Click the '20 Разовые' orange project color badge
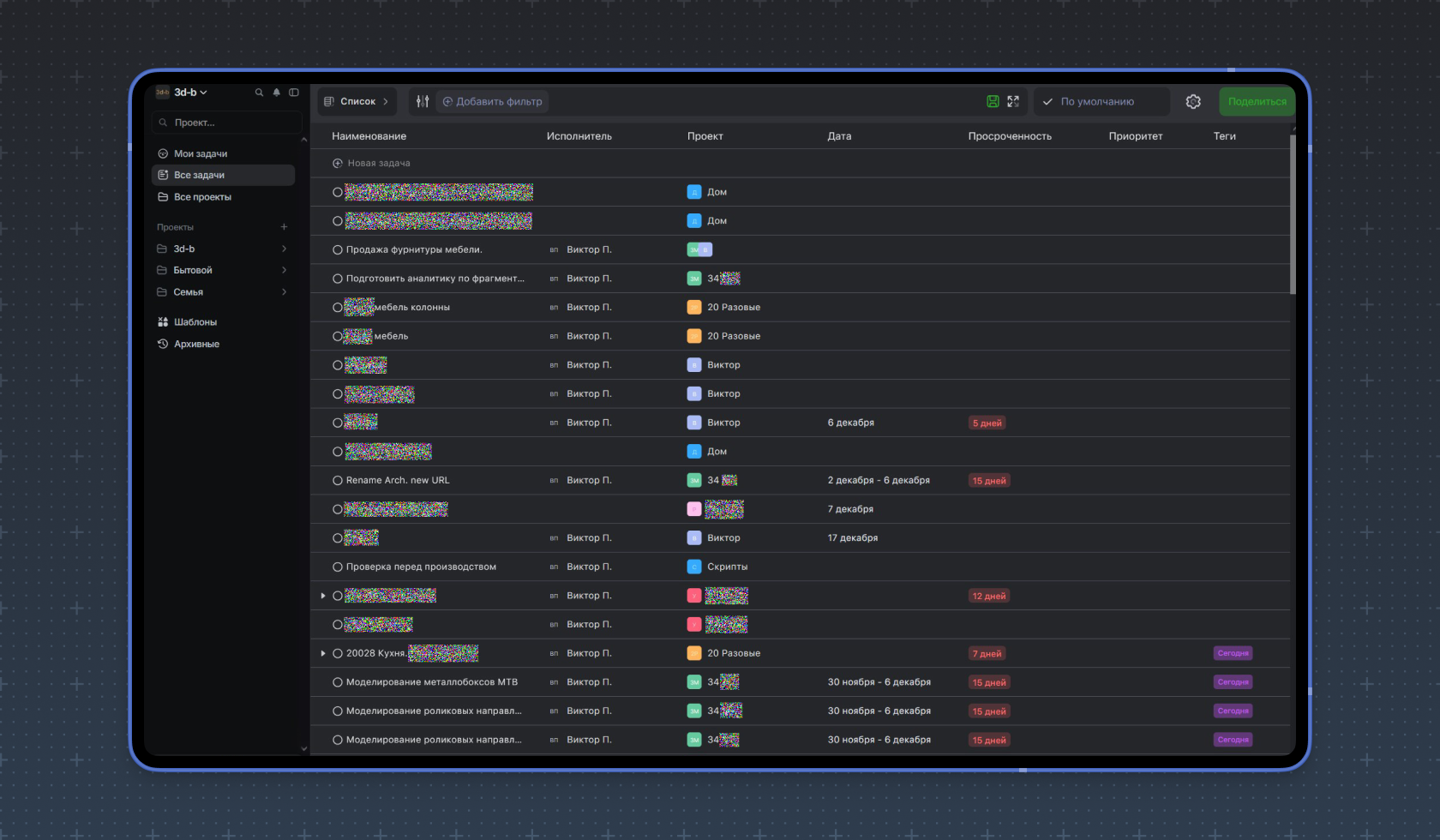 click(x=694, y=308)
